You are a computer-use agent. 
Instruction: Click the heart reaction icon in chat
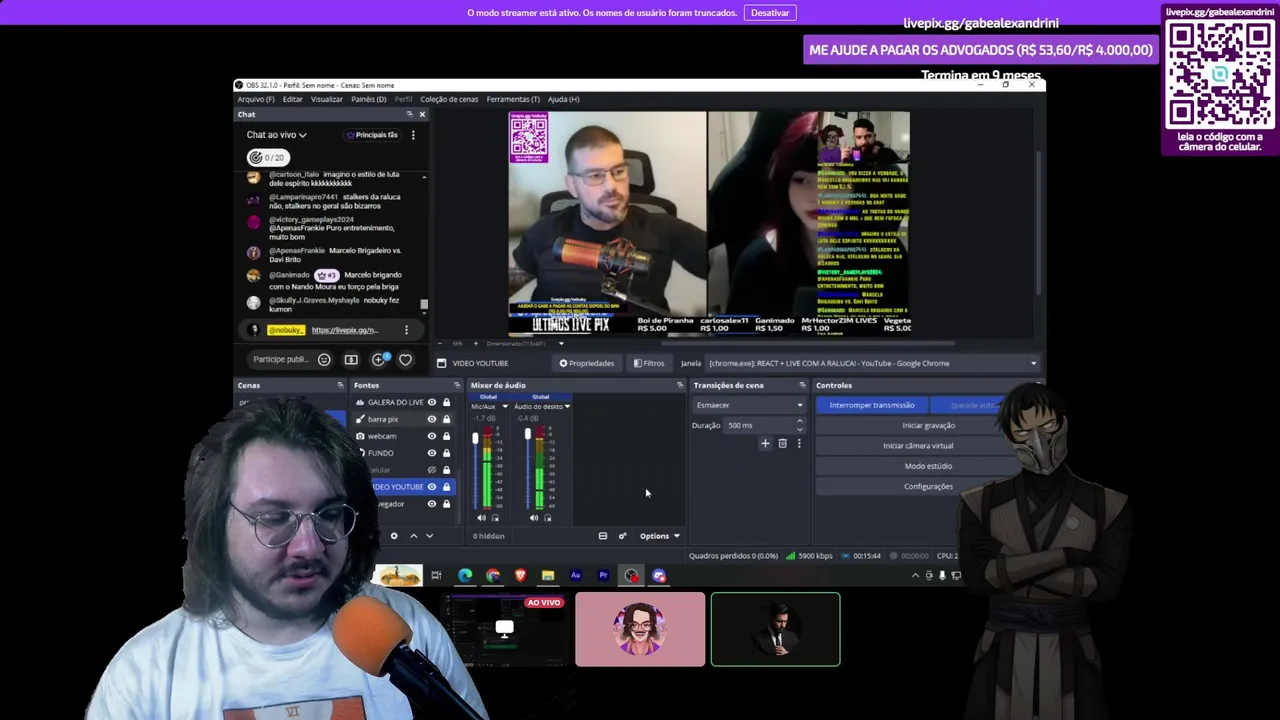[x=405, y=360]
